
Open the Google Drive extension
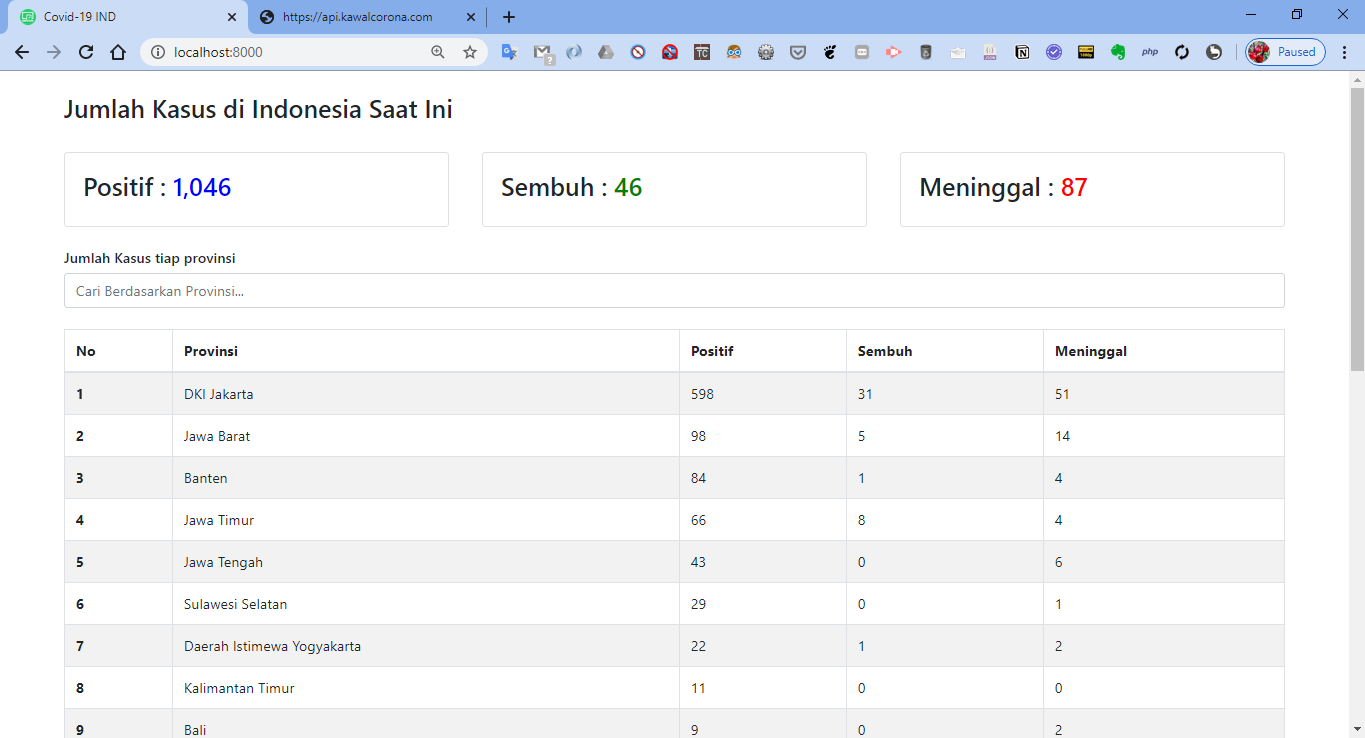(x=606, y=52)
